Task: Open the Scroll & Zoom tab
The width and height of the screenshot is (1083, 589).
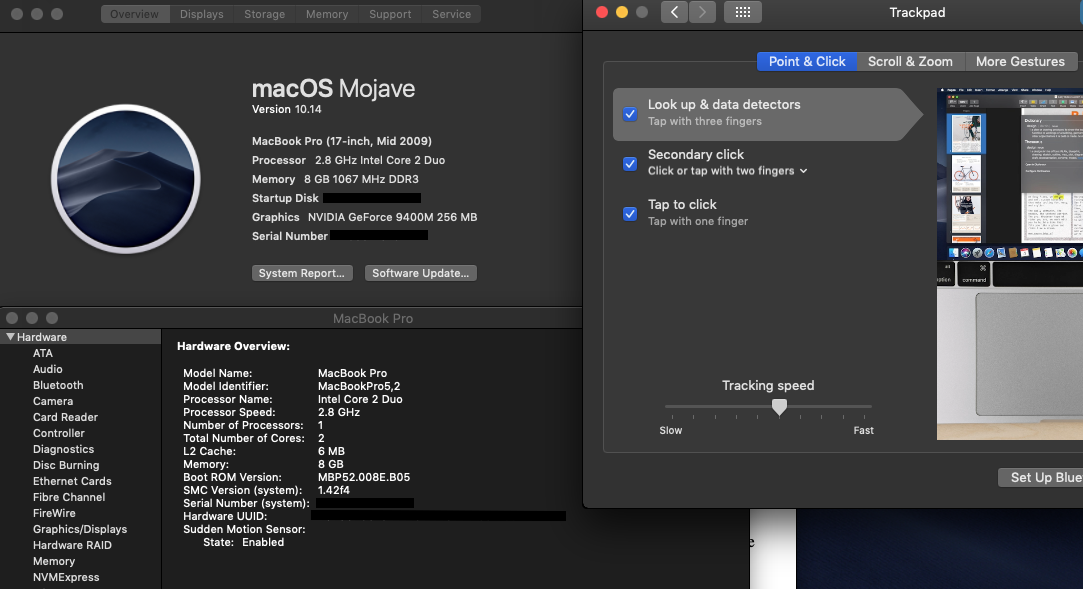Action: point(910,61)
